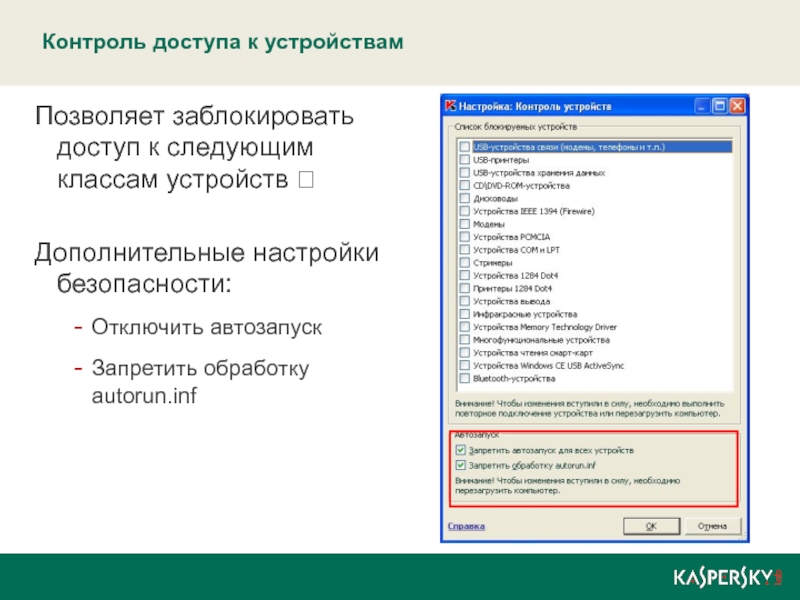Click the Kaspersky icon in dialog title bar
This screenshot has height=600, width=800.
[450, 106]
